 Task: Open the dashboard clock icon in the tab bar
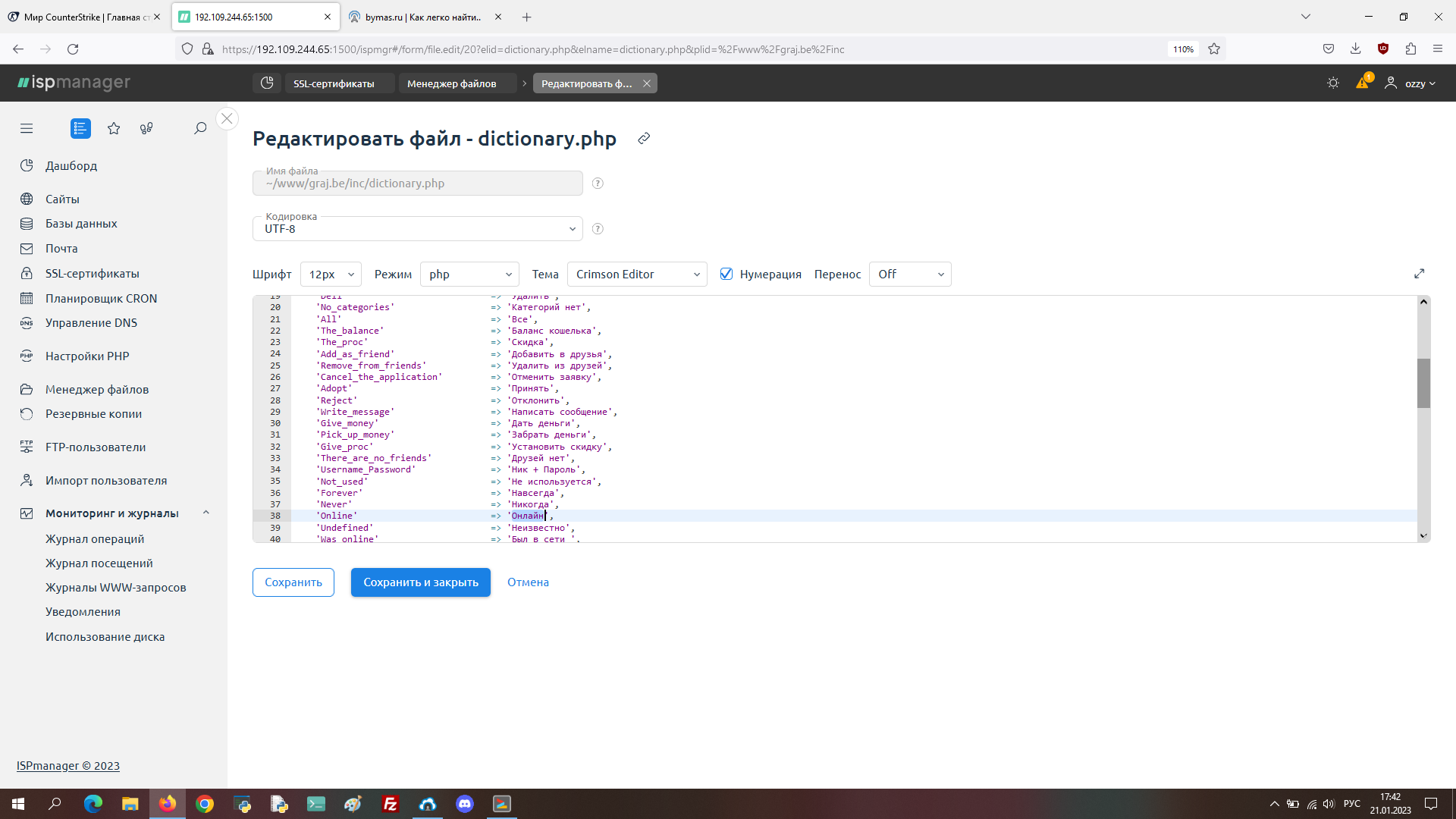pos(267,83)
